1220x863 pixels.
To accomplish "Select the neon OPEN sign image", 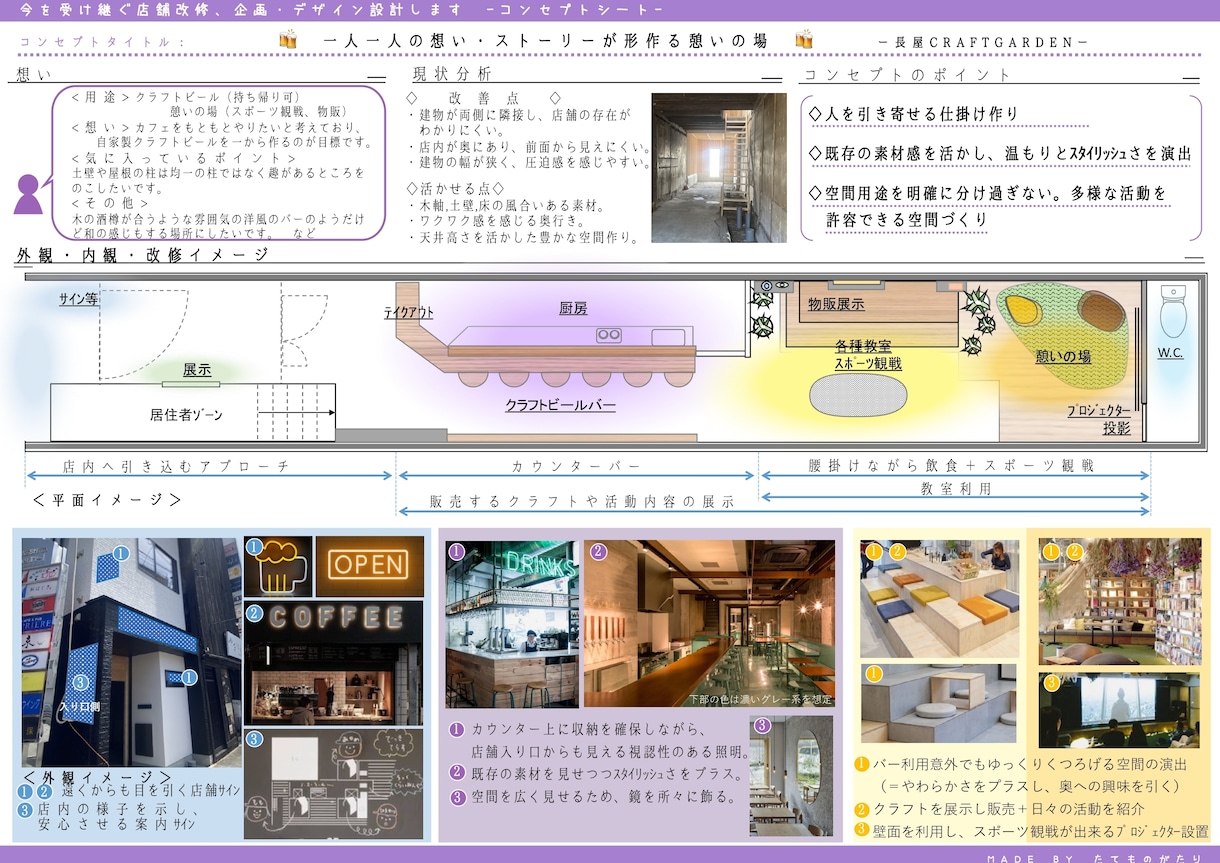I will [369, 567].
